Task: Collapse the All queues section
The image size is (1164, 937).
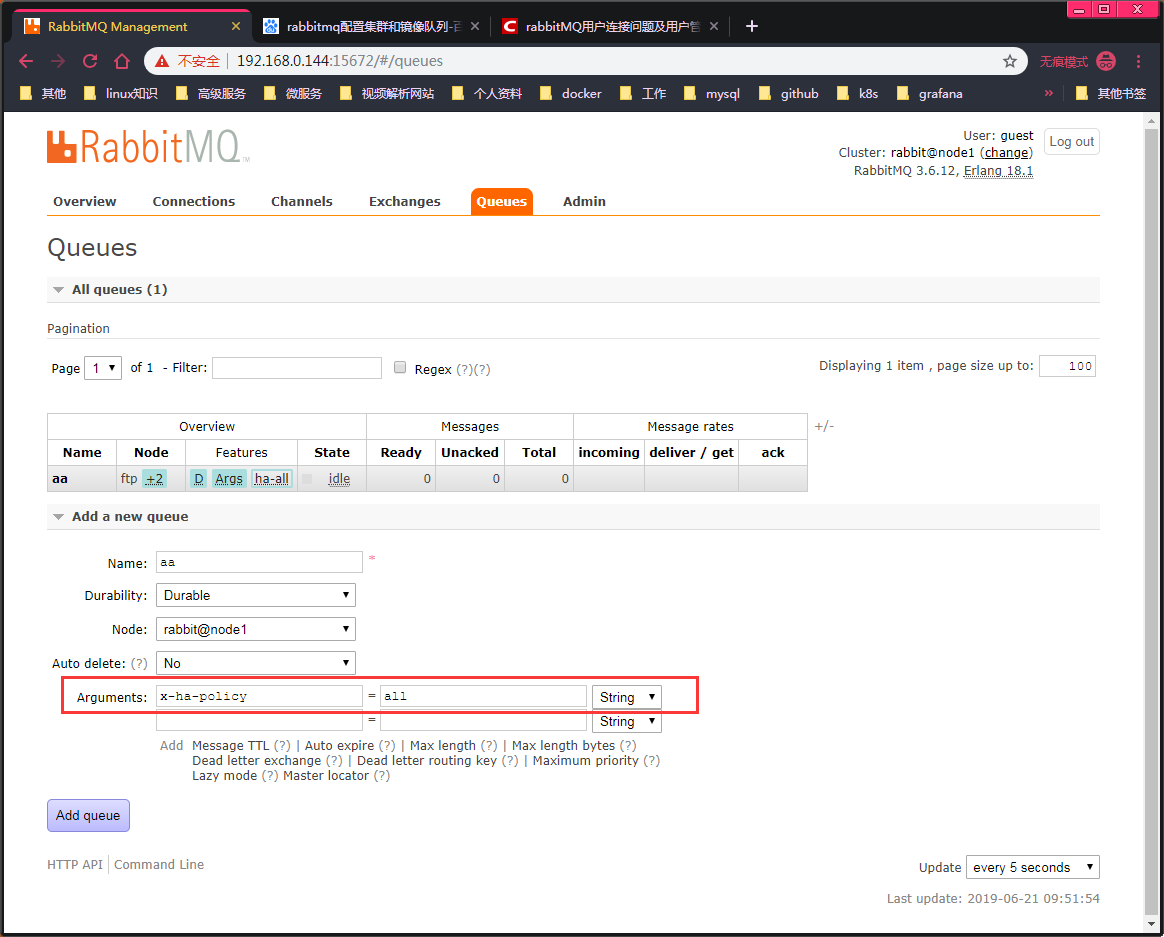Action: [119, 290]
